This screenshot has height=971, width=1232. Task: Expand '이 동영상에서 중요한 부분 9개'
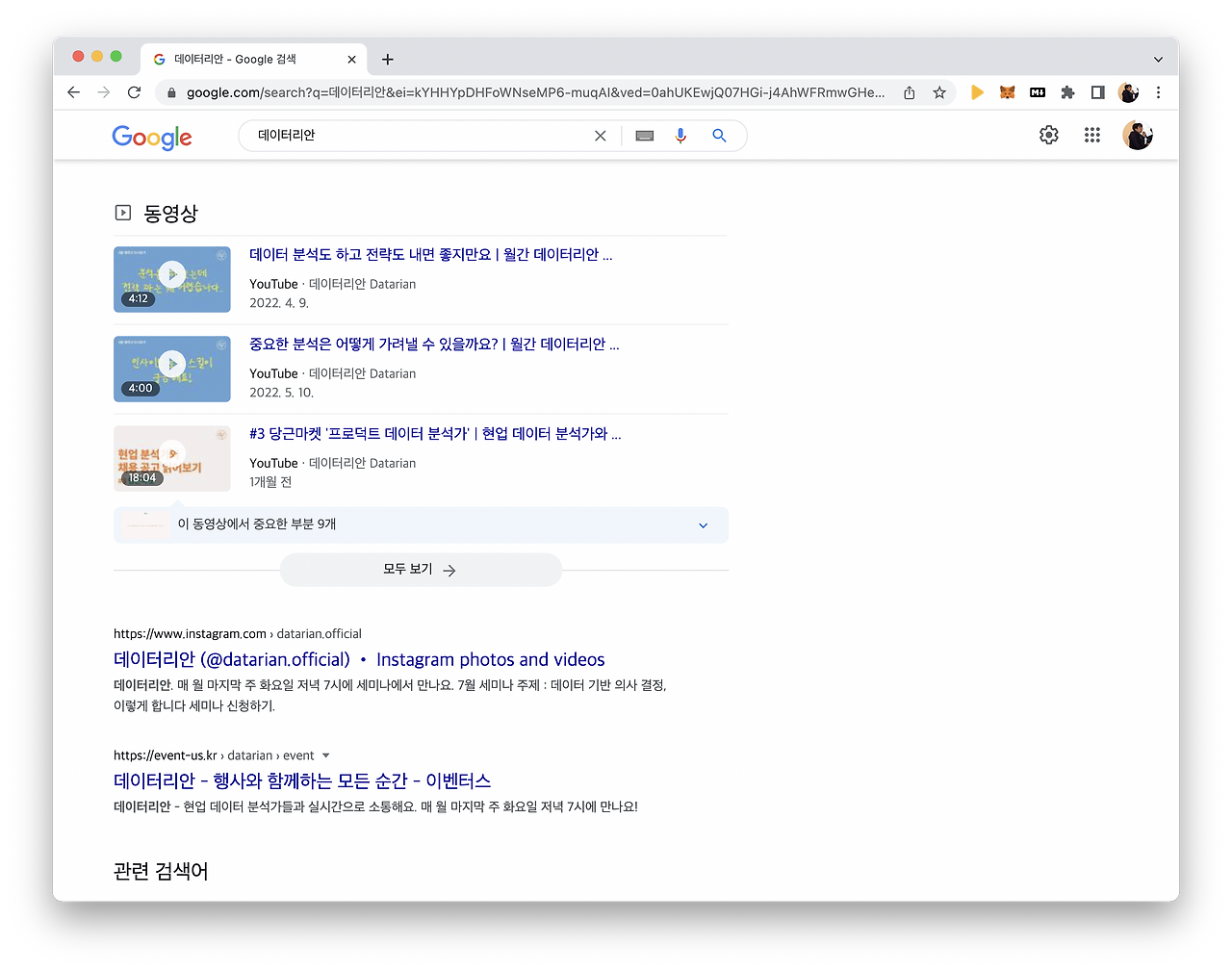tap(421, 524)
